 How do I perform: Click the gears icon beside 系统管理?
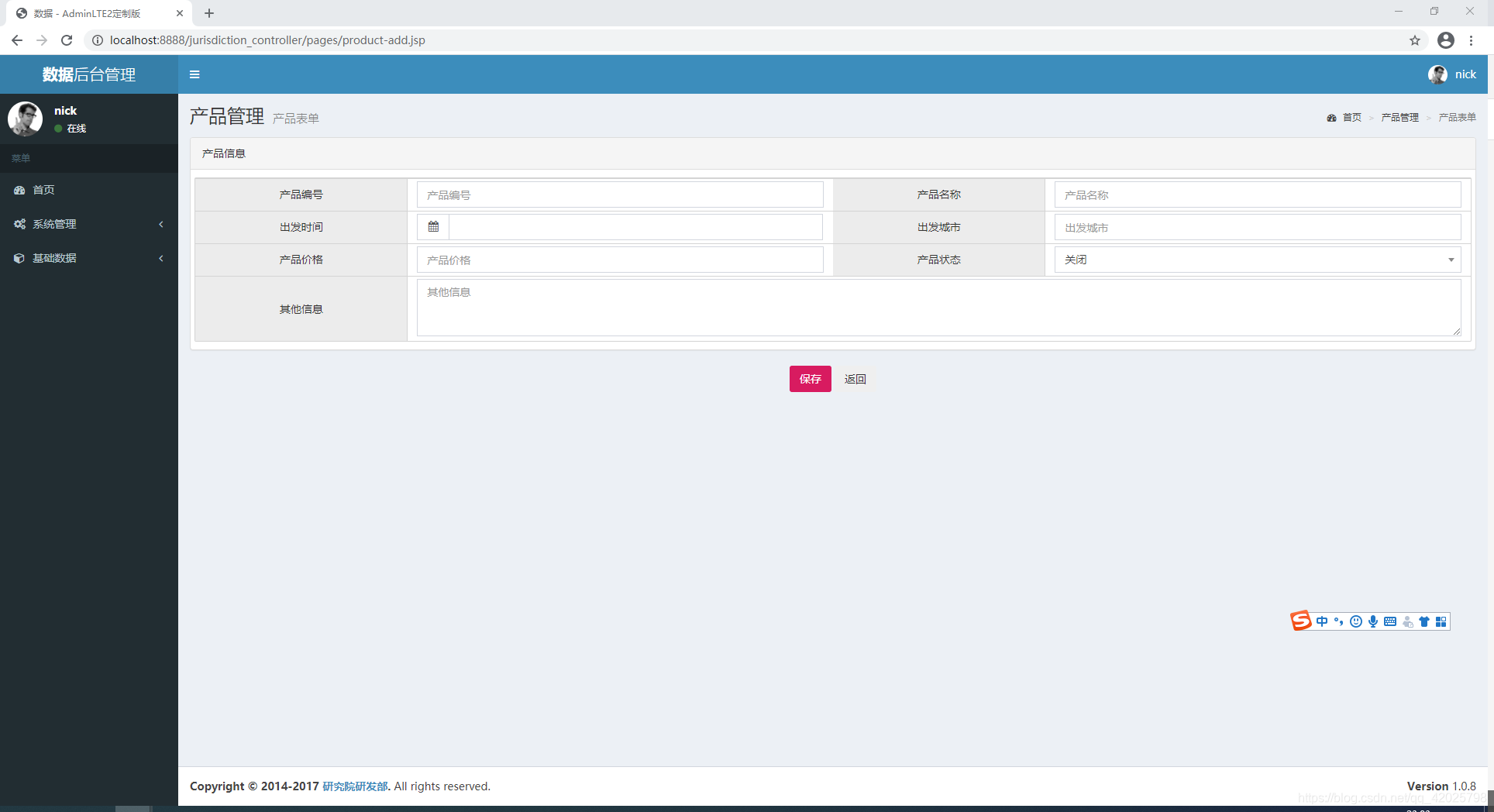tap(19, 224)
